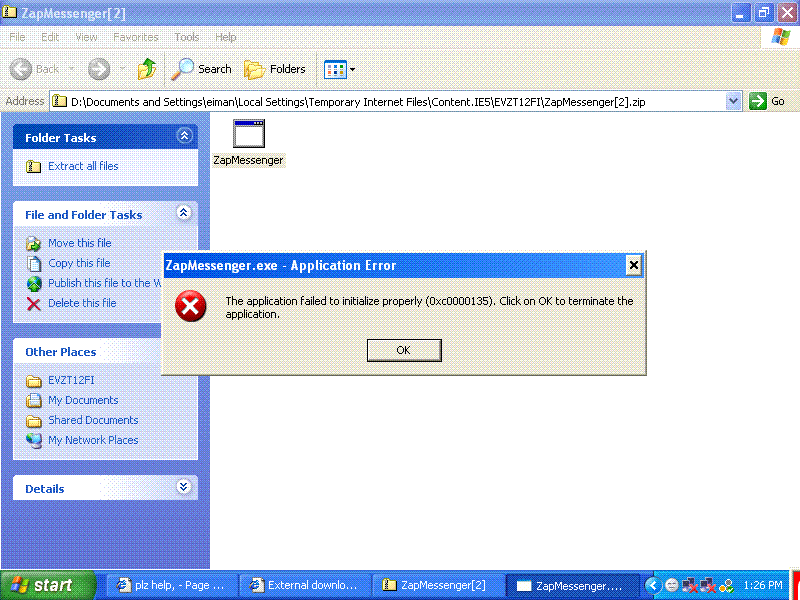Collapse the File and Folder Tasks panel

tap(183, 213)
